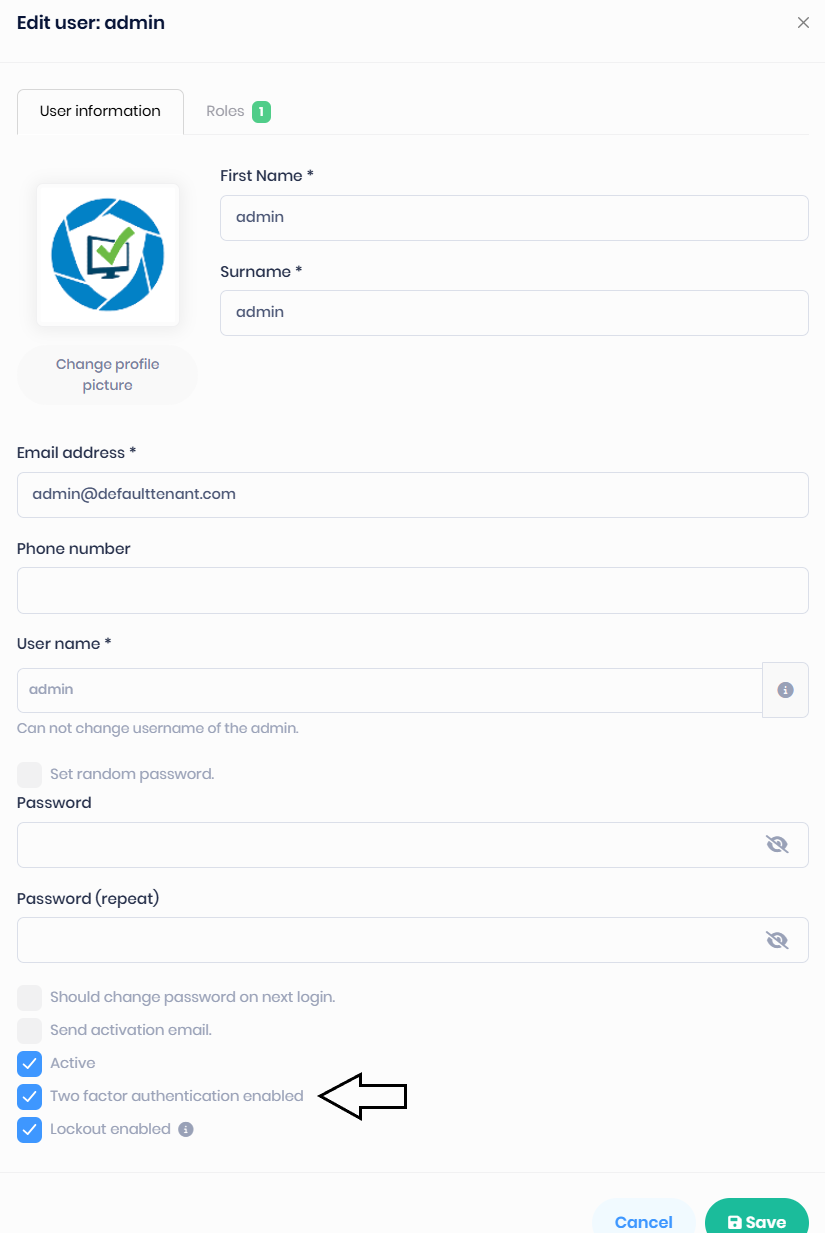Switch to the Roles tab
The image size is (825, 1233).
[x=226, y=112]
